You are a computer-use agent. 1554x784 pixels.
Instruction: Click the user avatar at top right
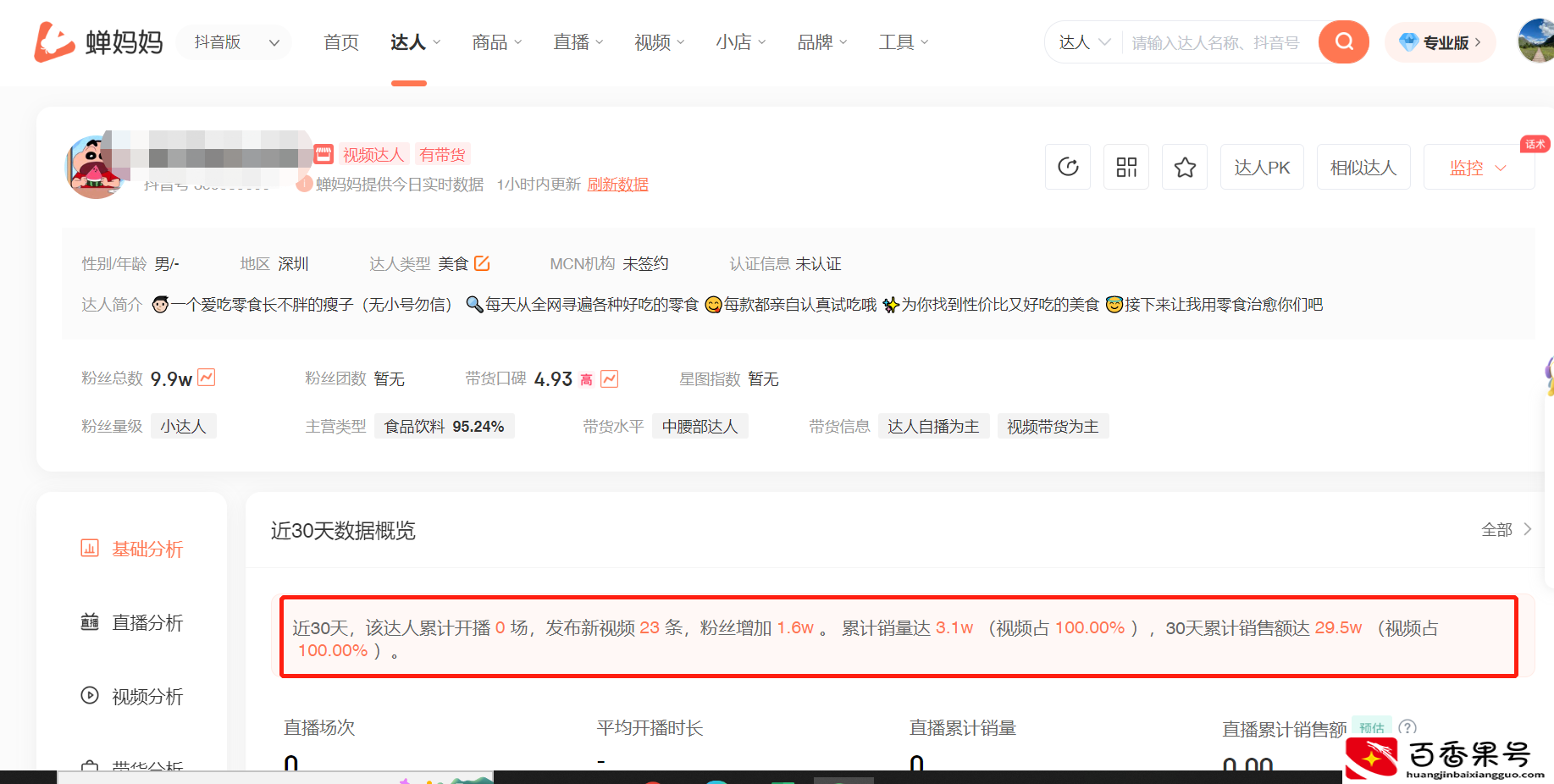click(1536, 41)
